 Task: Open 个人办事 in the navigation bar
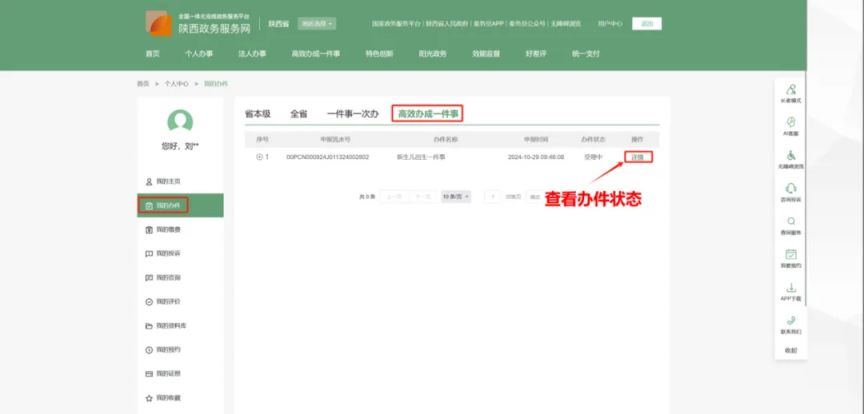coord(199,54)
